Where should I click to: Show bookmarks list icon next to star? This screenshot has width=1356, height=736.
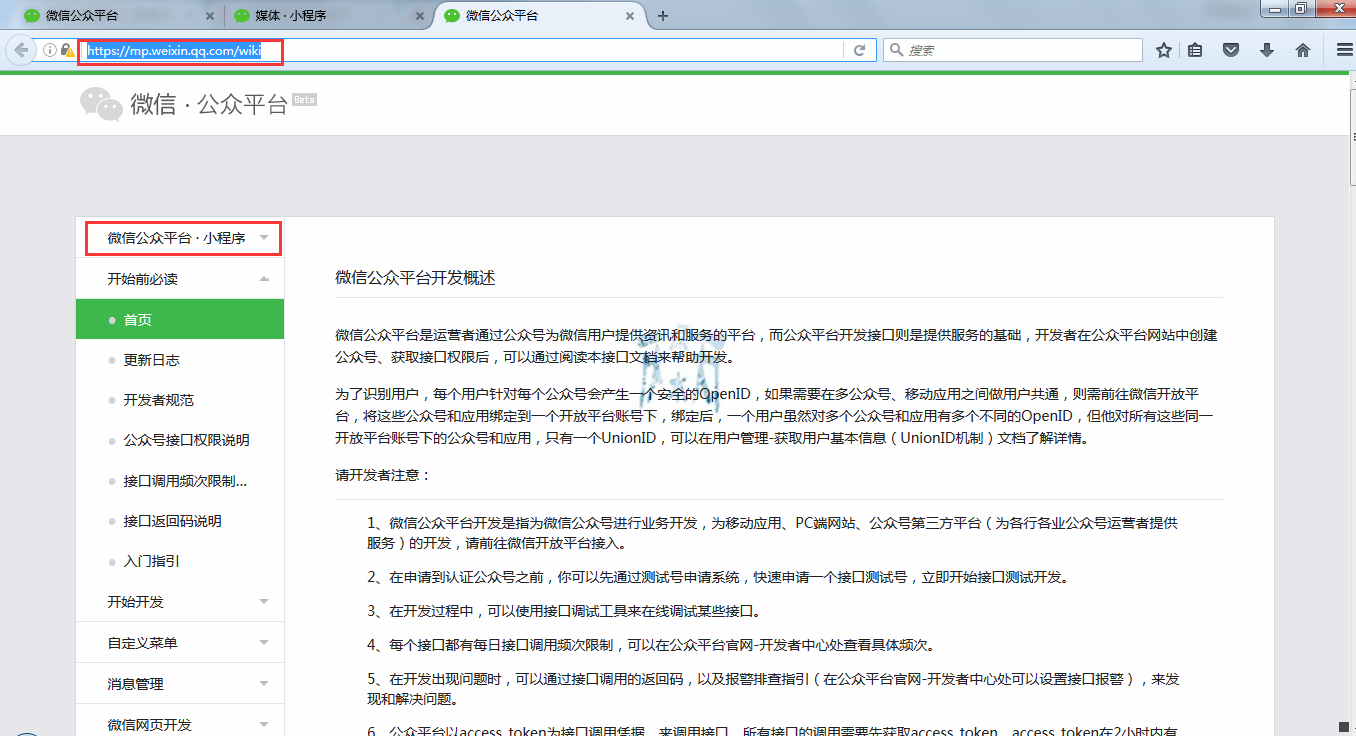click(x=1195, y=50)
